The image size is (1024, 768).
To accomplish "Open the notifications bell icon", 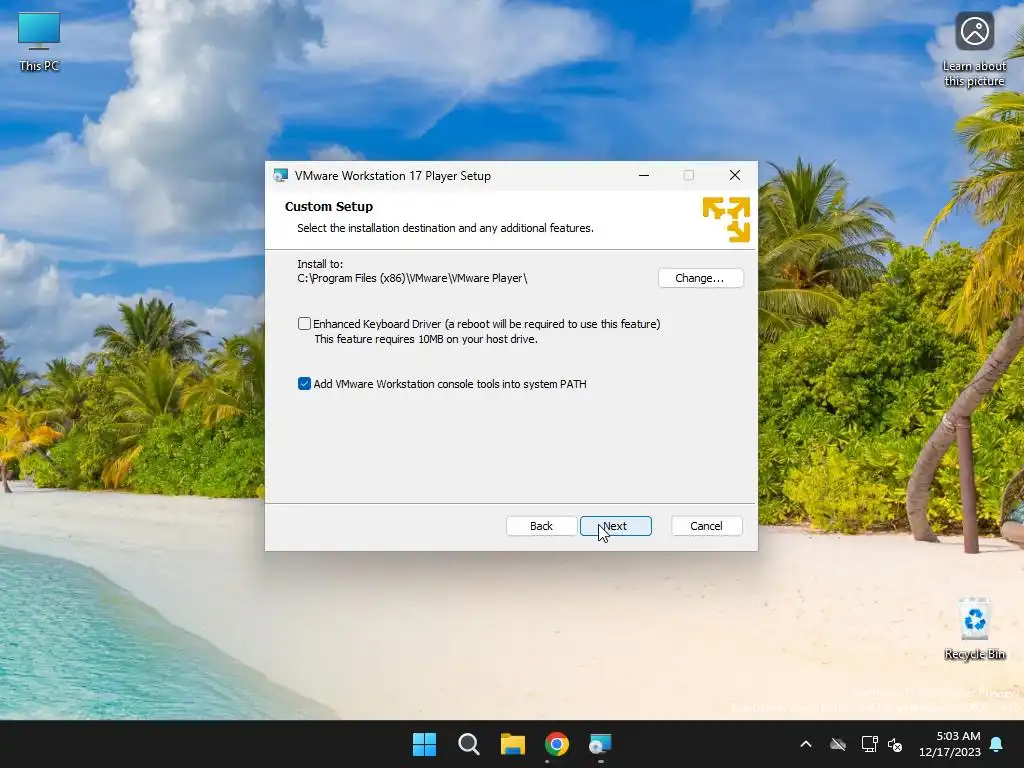I will tap(997, 744).
